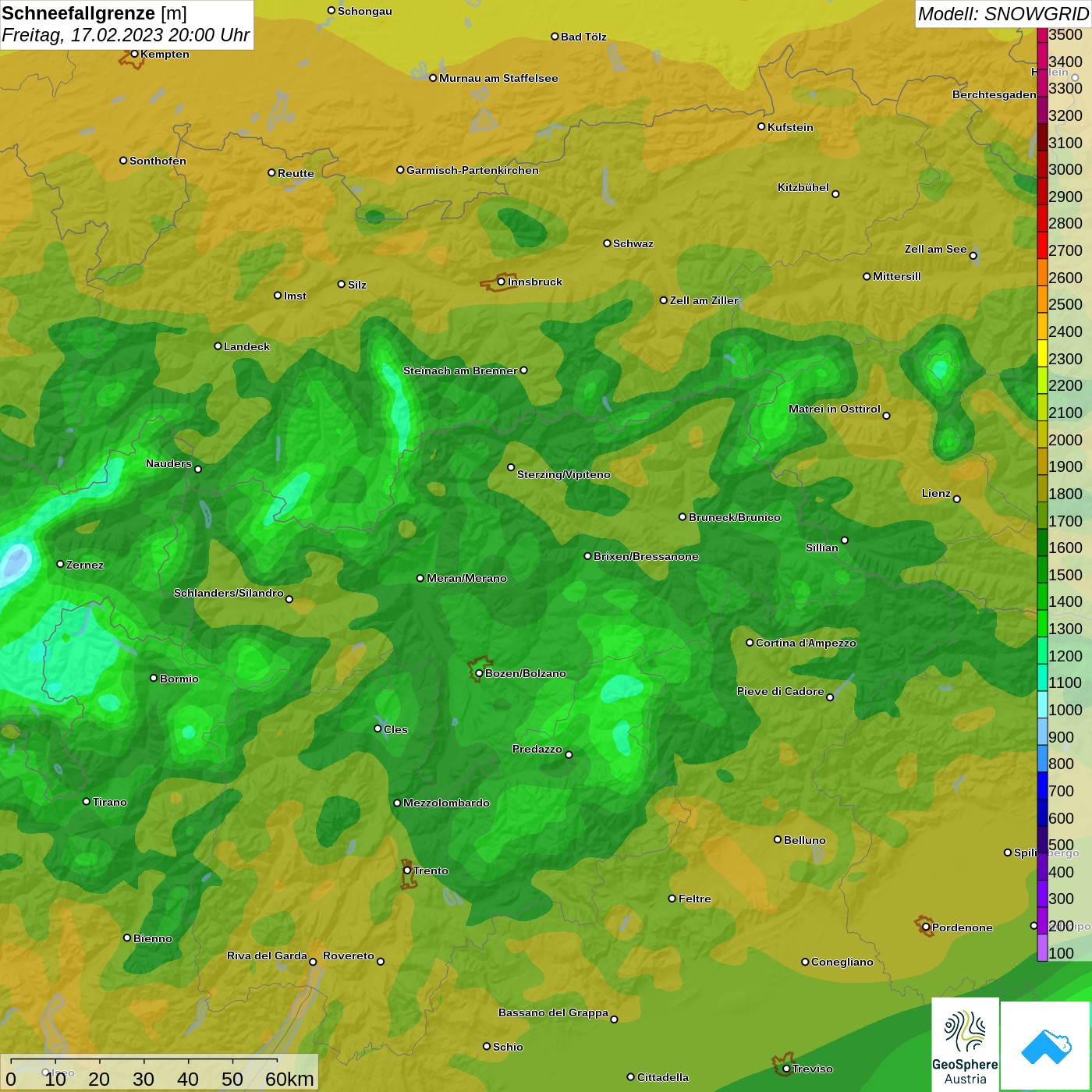The width and height of the screenshot is (1092, 1092).
Task: Click the Predazzo location dot
Action: (x=569, y=754)
